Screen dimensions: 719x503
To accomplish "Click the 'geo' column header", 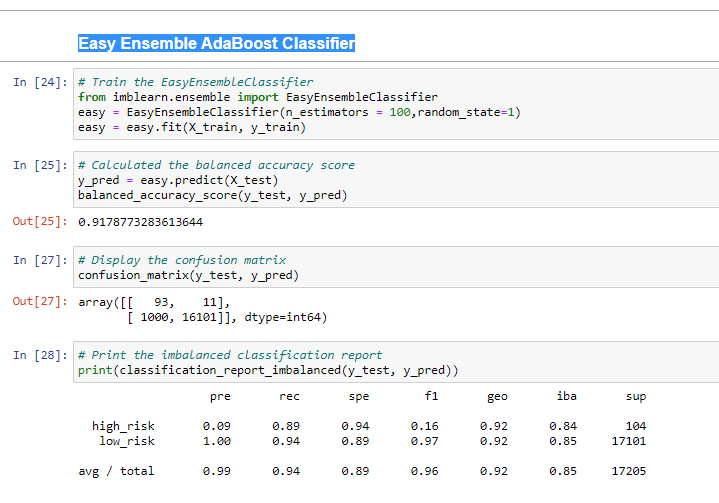I will coord(497,397).
